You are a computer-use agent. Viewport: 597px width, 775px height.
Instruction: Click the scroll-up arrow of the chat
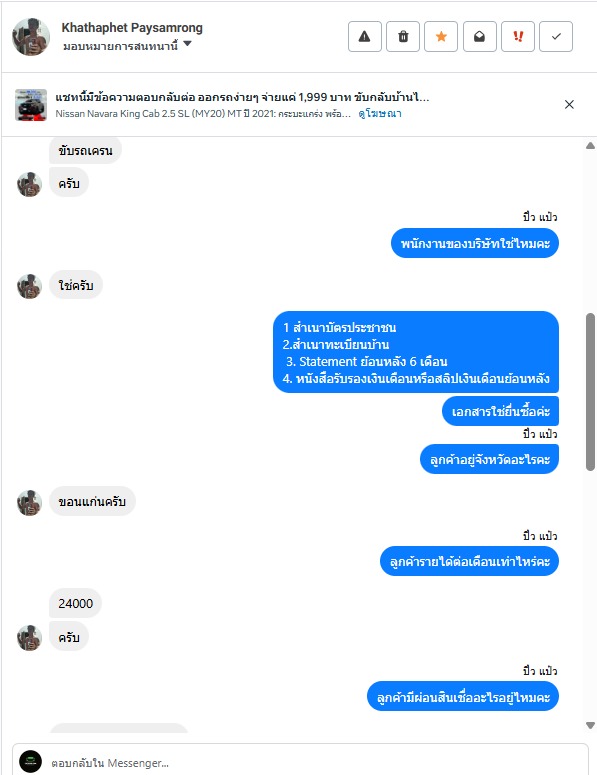(590, 146)
